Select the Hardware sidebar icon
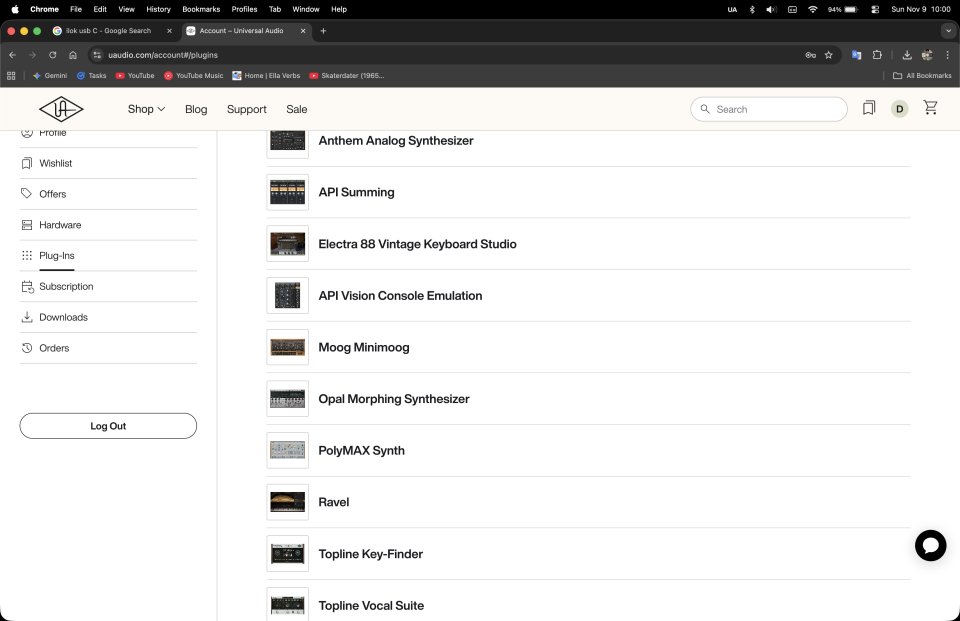 coord(27,225)
